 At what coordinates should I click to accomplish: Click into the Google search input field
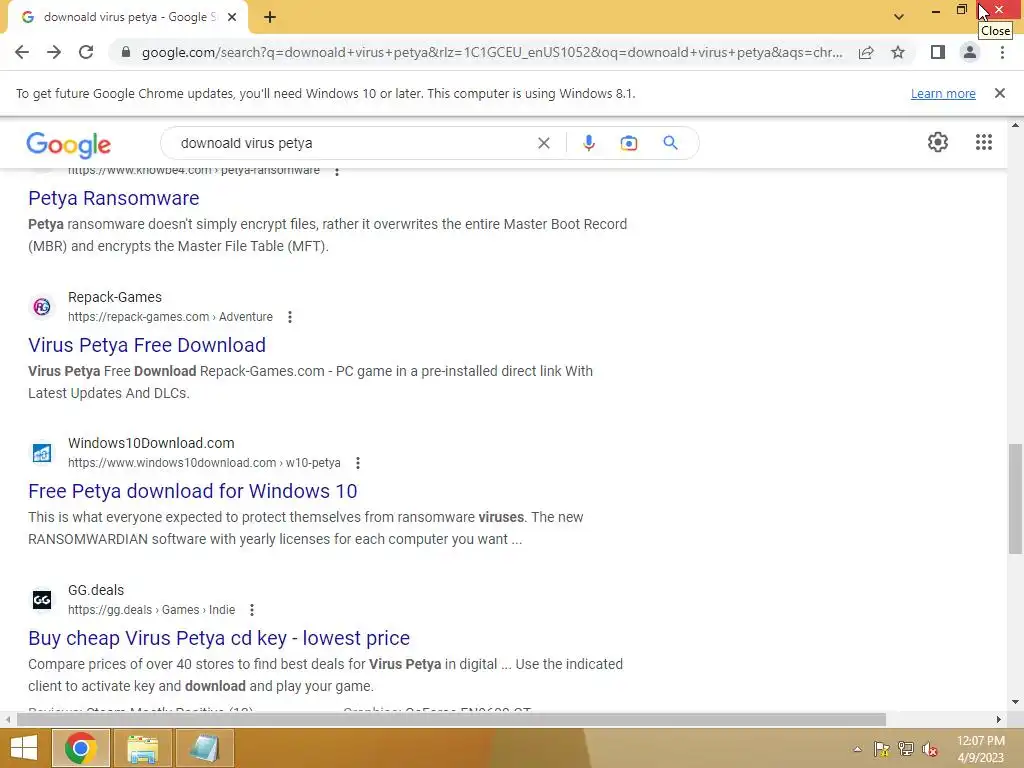click(353, 143)
